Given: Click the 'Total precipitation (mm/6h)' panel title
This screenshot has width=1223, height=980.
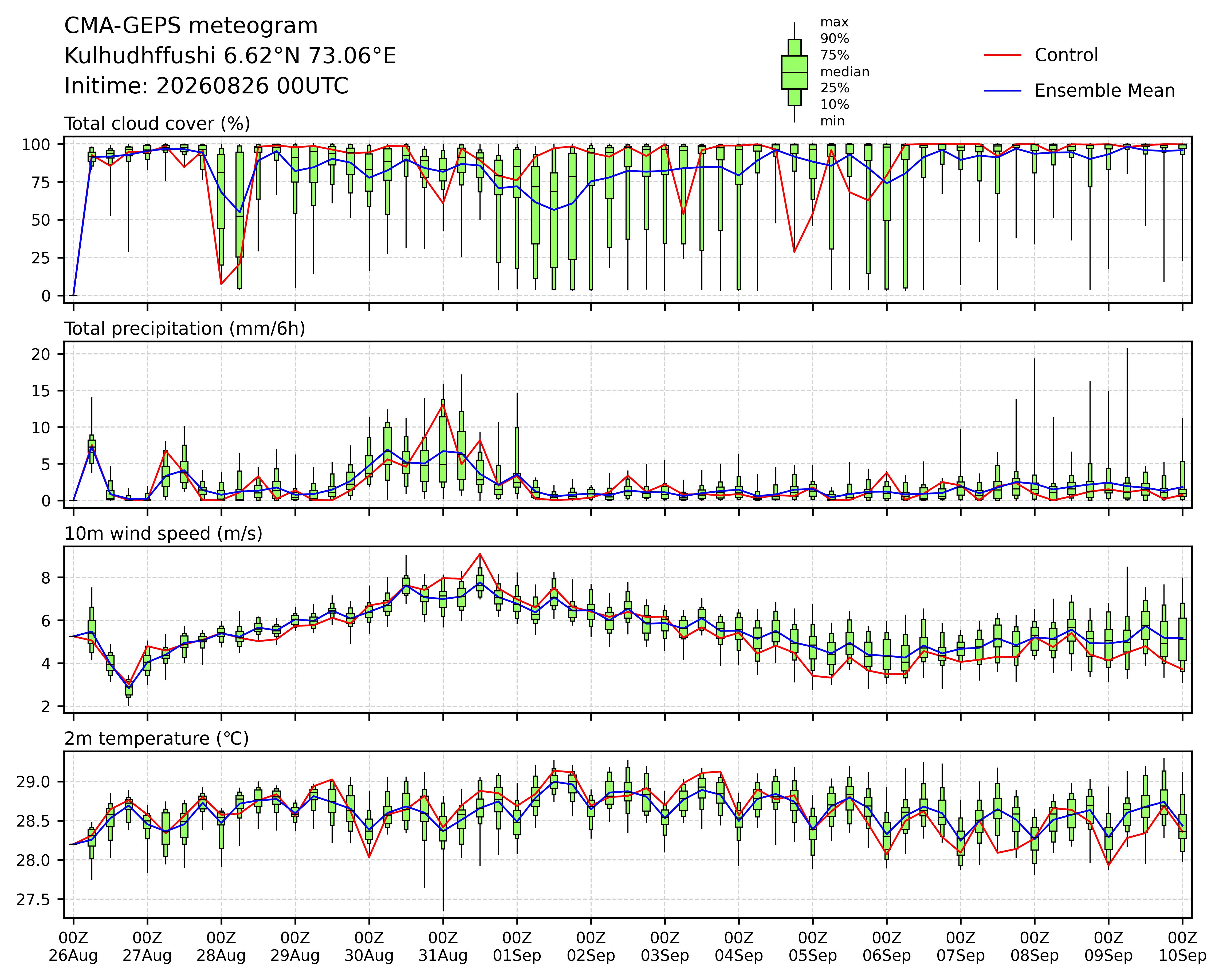Looking at the screenshot, I should click(x=185, y=329).
